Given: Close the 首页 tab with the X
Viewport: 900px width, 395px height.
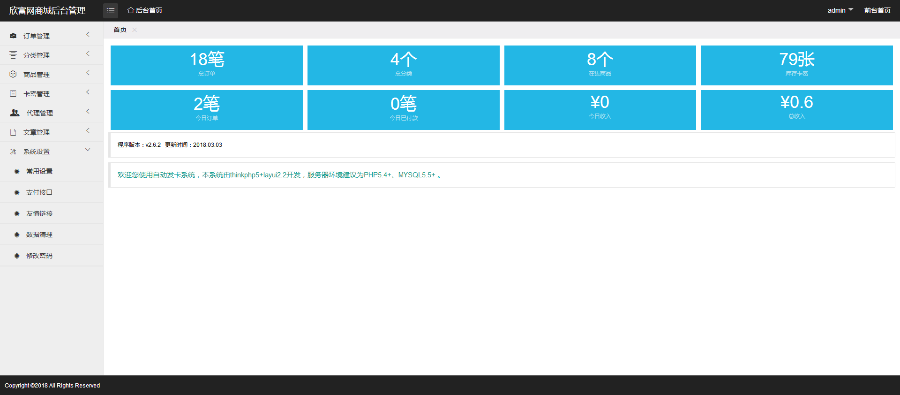Looking at the screenshot, I should tap(134, 30).
